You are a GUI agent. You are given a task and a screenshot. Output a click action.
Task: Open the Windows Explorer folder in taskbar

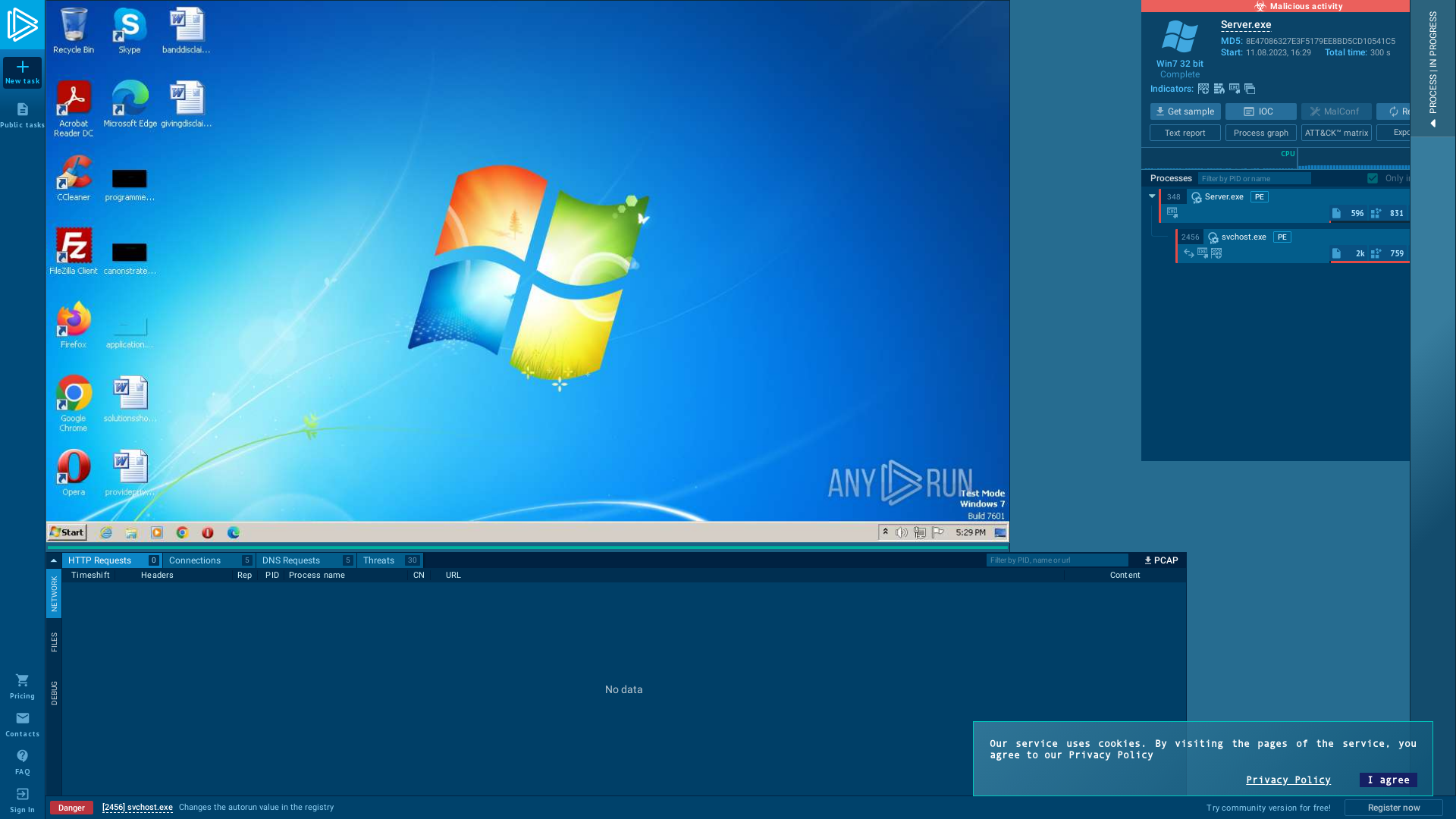click(x=131, y=532)
